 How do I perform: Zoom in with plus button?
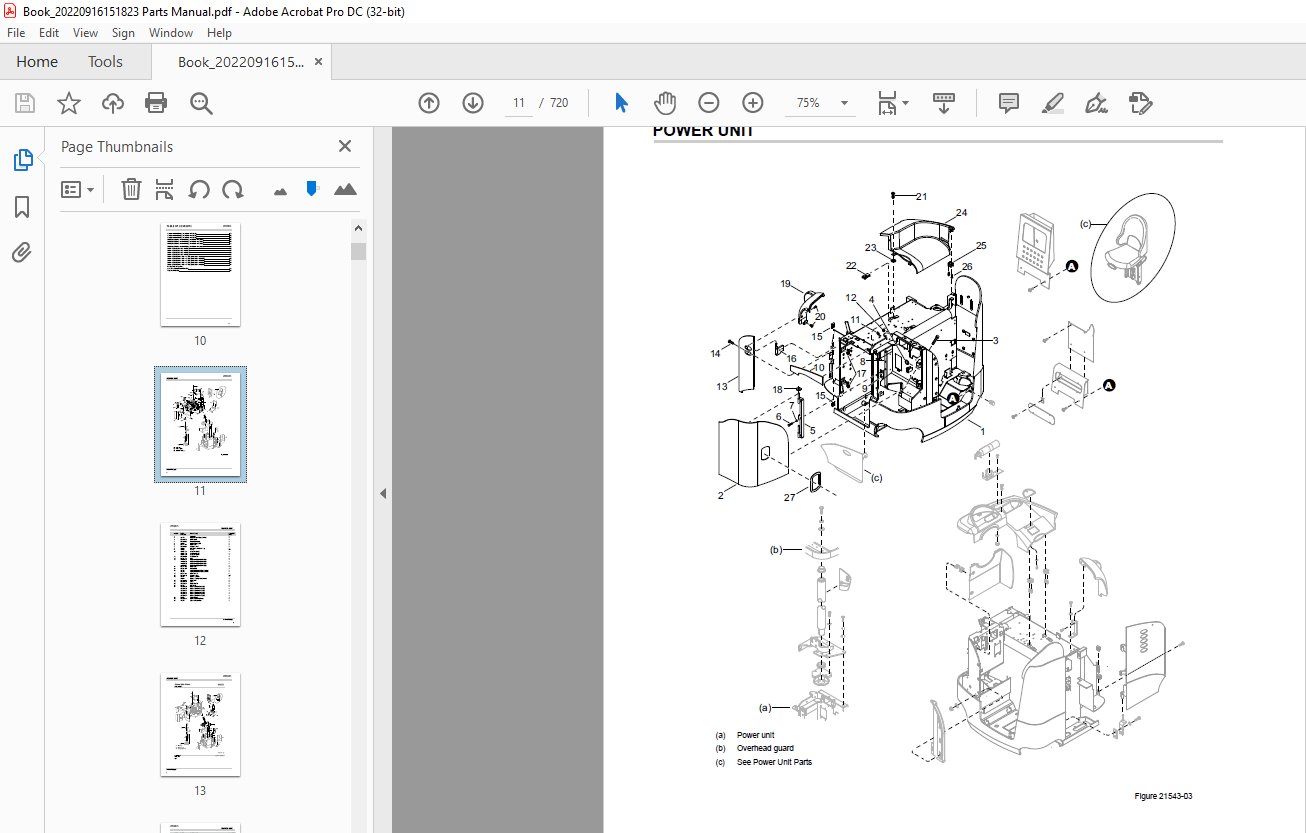pos(753,103)
